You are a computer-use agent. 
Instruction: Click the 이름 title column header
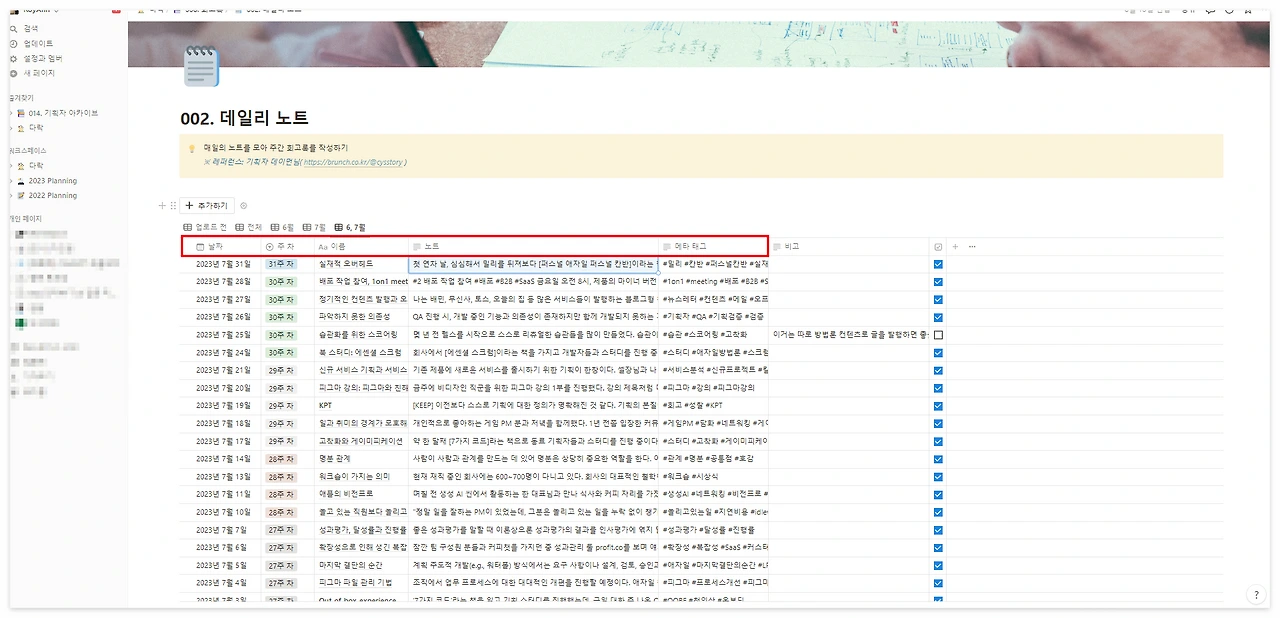tap(361, 246)
